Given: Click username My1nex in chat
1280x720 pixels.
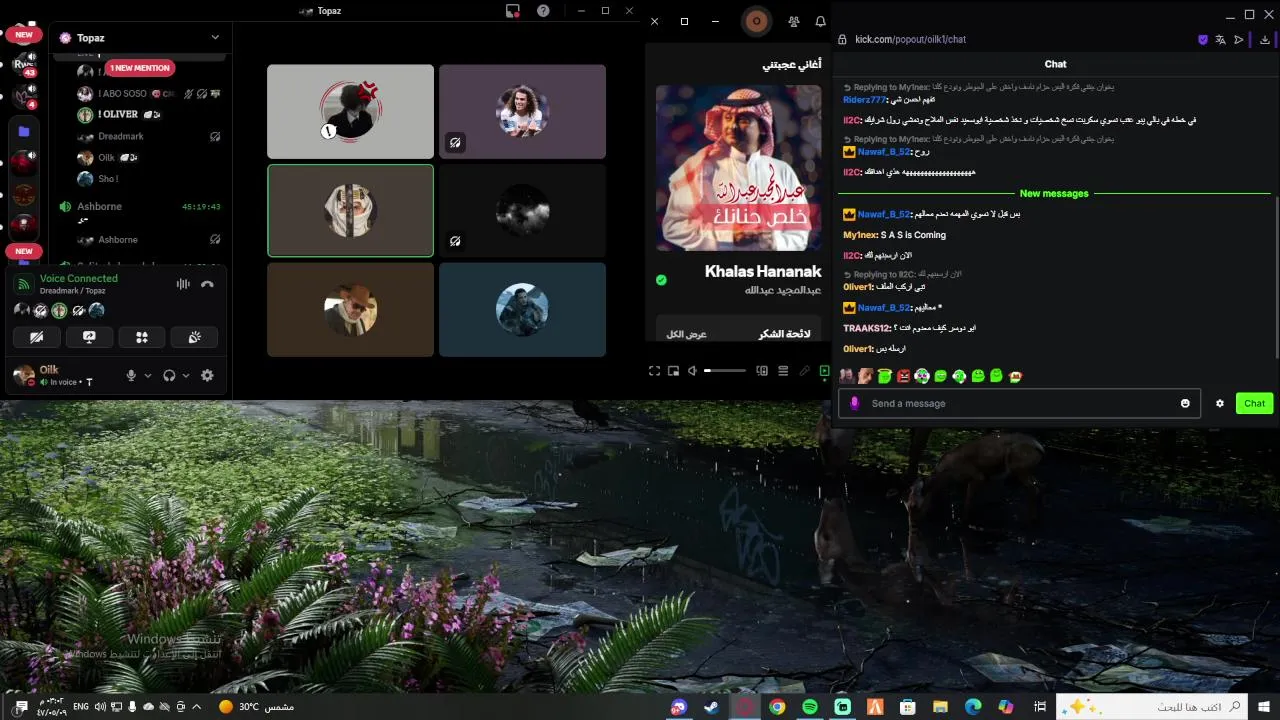Looking at the screenshot, I should (861, 235).
